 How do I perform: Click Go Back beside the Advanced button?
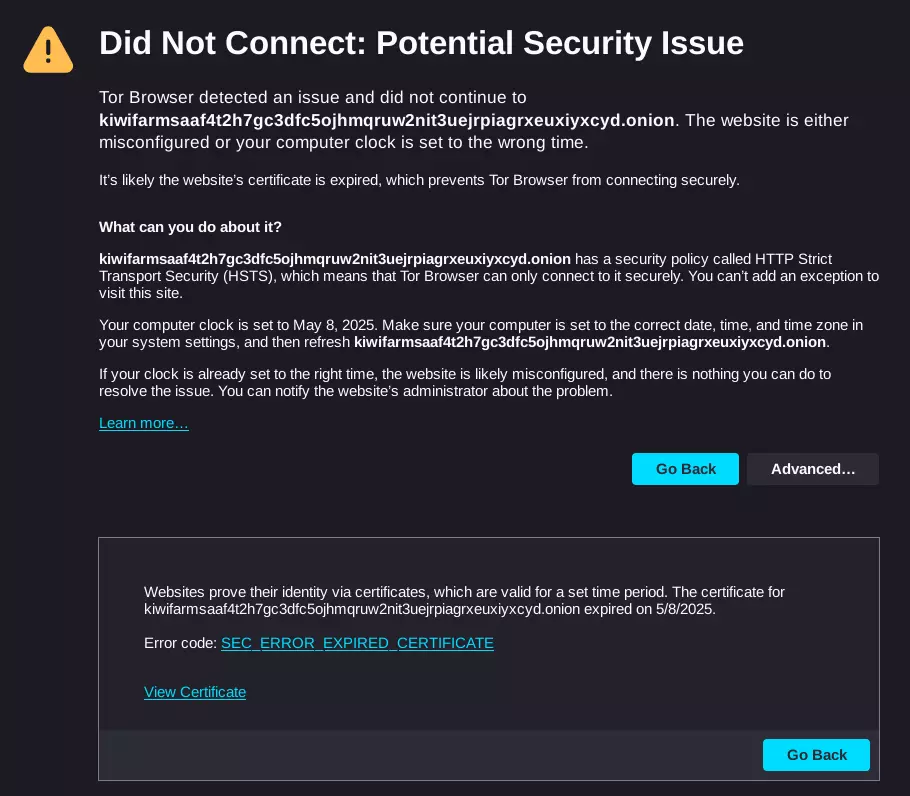pyautogui.click(x=685, y=469)
